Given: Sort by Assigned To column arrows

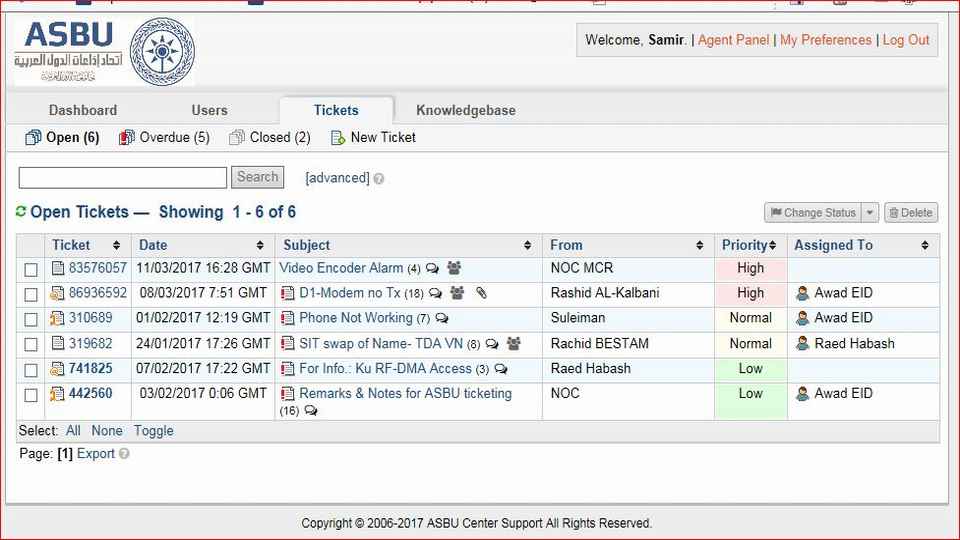Looking at the screenshot, I should coord(924,245).
